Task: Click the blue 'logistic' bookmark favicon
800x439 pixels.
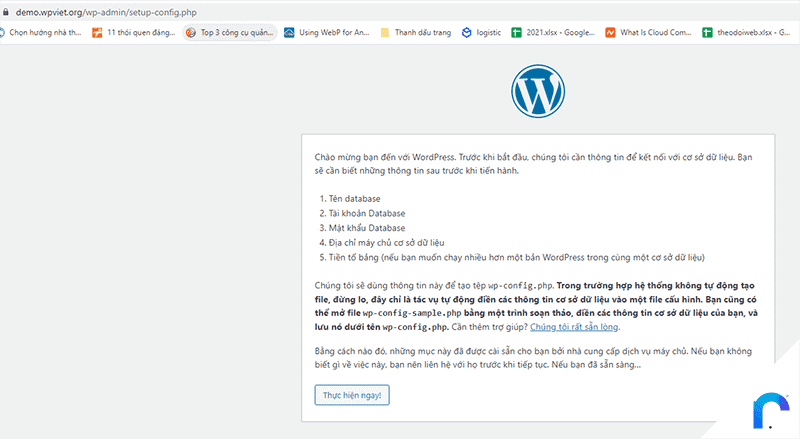Action: (x=466, y=33)
